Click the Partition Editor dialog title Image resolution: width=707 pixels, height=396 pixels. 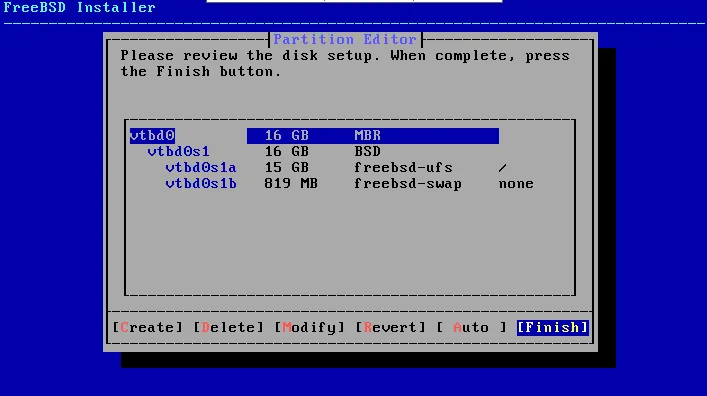click(345, 40)
